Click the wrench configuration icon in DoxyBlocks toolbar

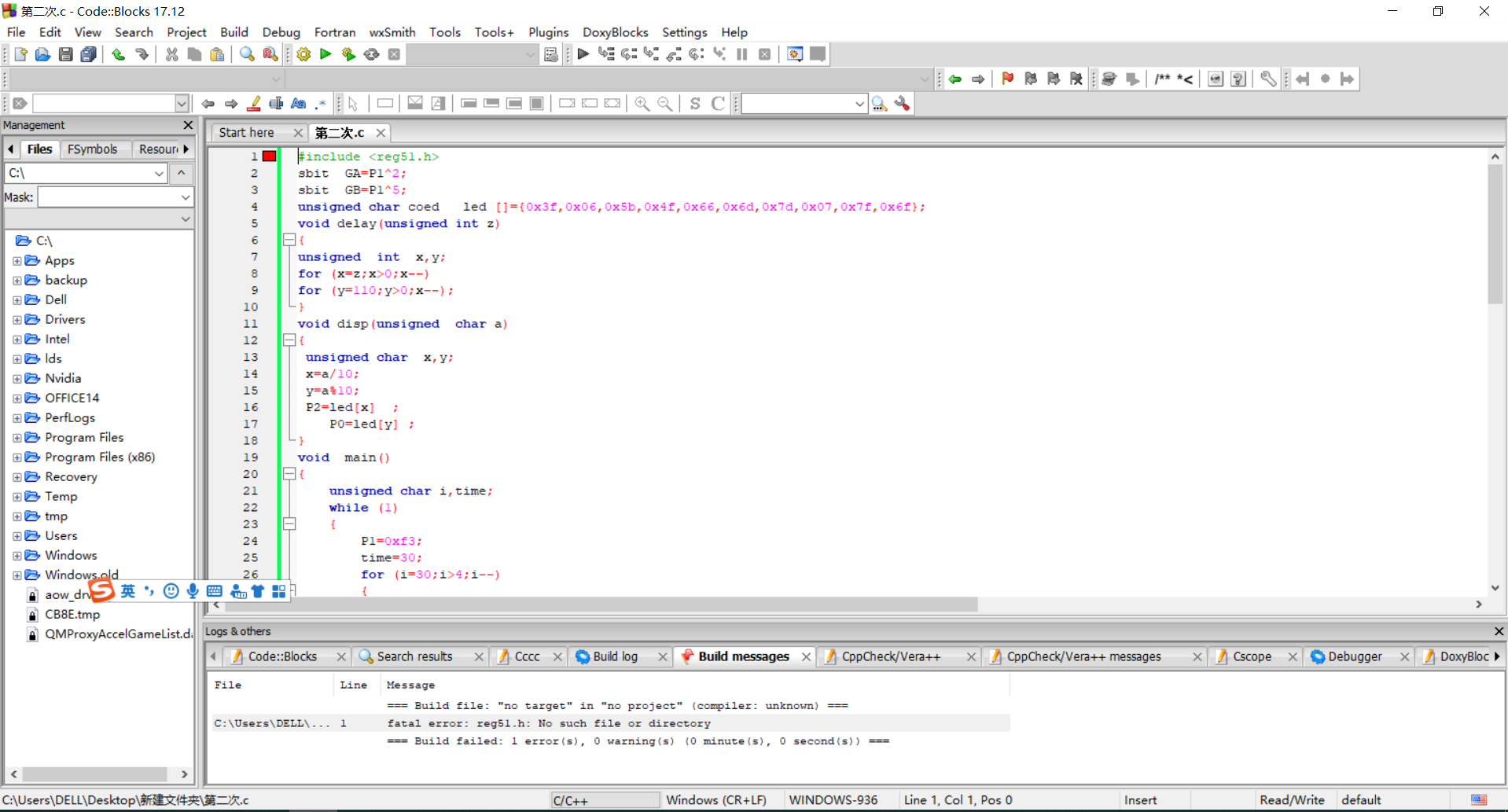tap(1267, 79)
